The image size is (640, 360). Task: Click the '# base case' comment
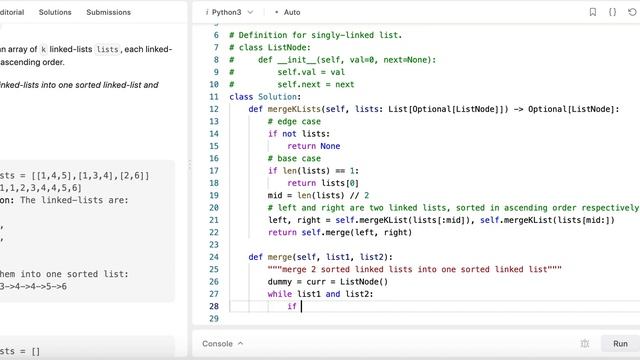click(x=294, y=158)
